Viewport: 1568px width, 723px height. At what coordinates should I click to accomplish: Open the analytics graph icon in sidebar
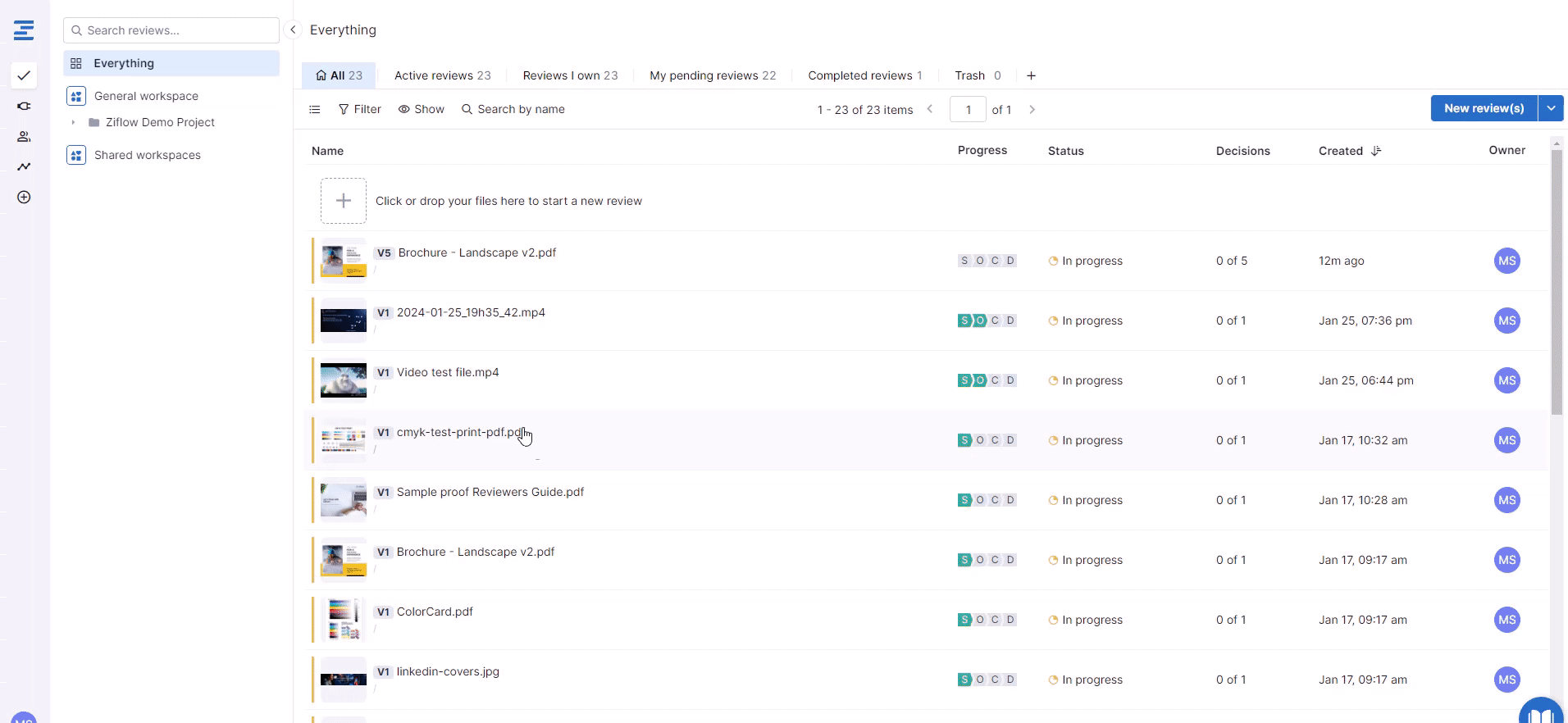point(24,166)
